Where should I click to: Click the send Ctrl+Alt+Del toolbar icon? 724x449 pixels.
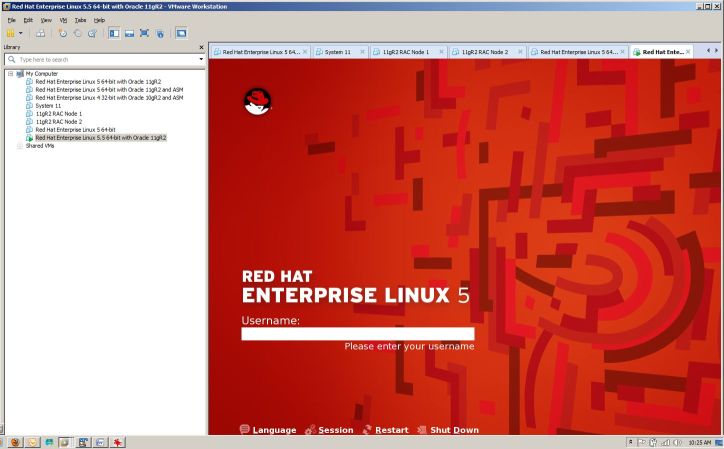[41, 33]
